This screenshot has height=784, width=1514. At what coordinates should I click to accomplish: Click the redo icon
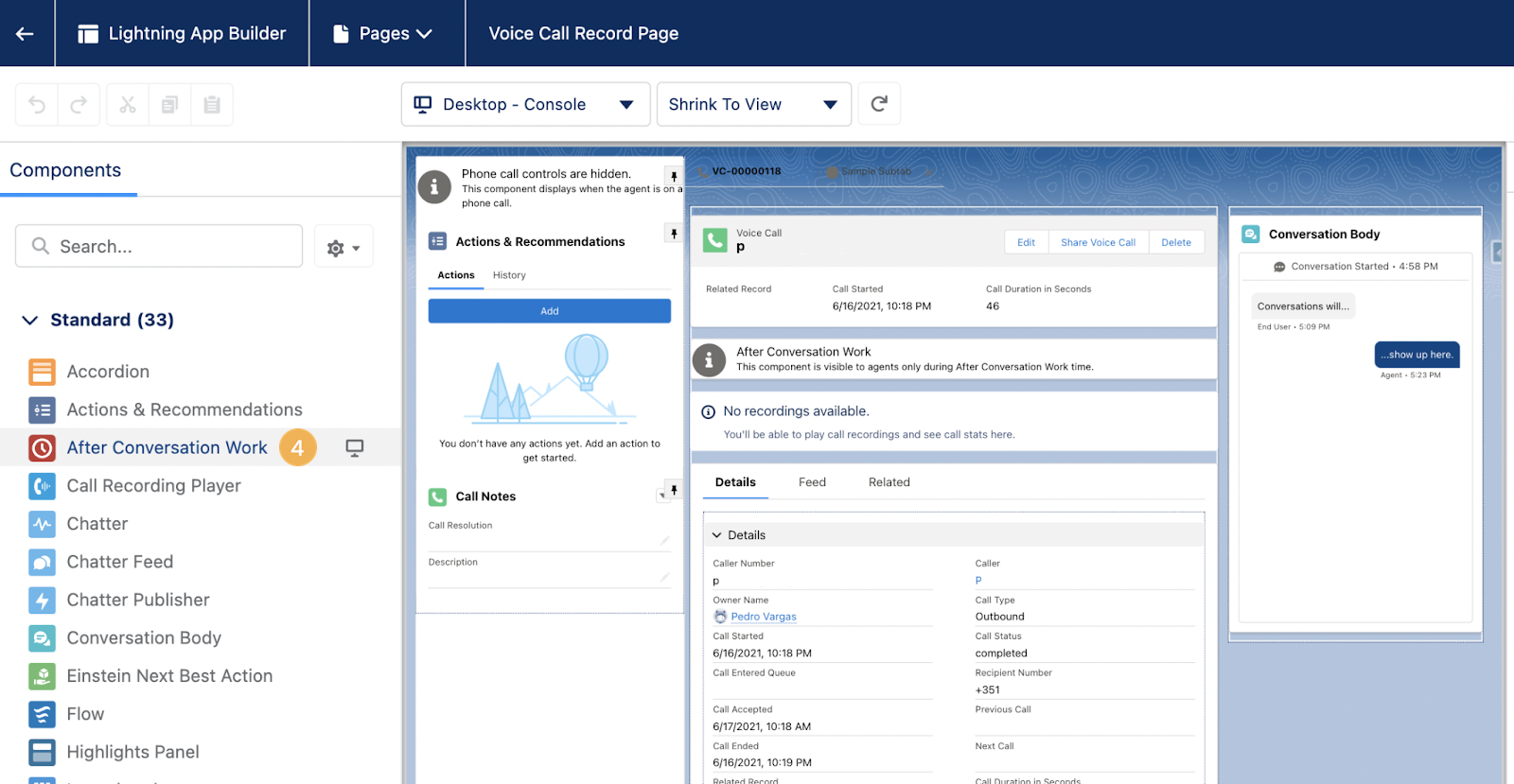point(79,104)
